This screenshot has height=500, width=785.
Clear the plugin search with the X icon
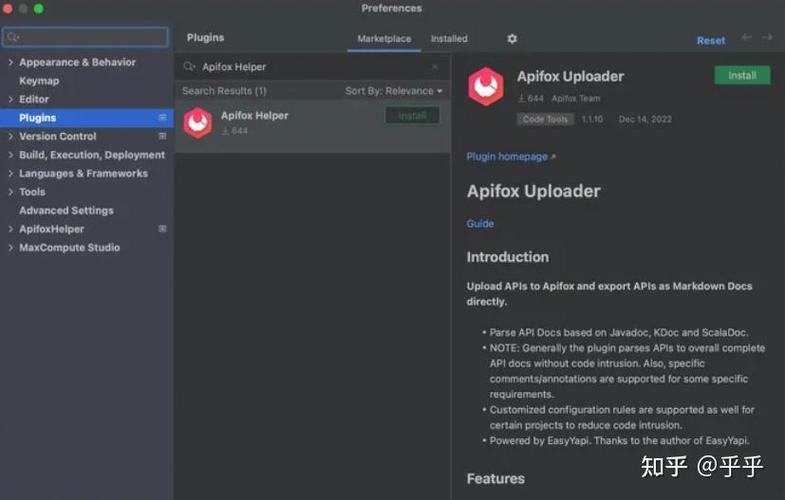[x=435, y=67]
